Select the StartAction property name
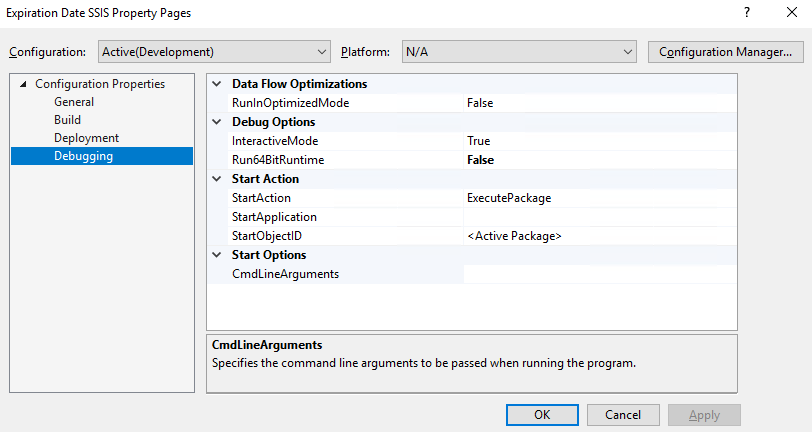Image resolution: width=812 pixels, height=432 pixels. (x=261, y=198)
